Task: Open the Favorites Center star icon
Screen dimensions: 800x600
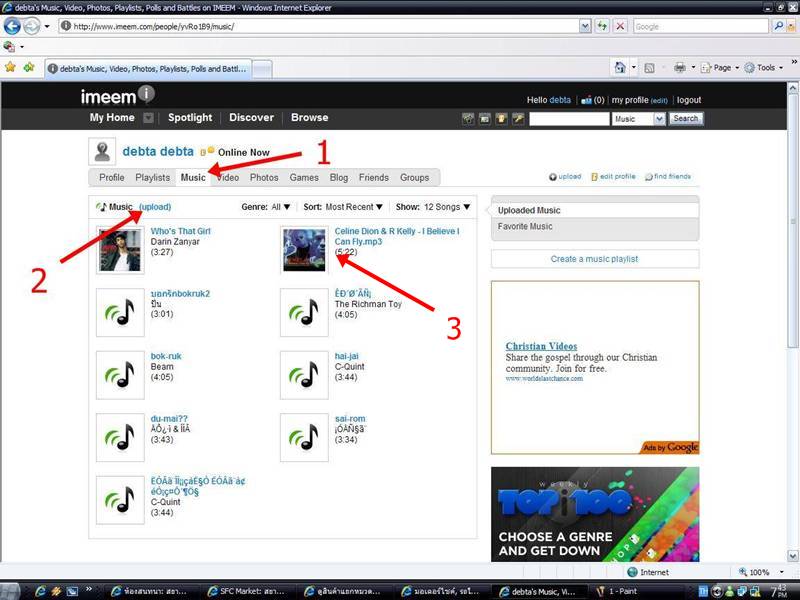Action: pyautogui.click(x=10, y=67)
